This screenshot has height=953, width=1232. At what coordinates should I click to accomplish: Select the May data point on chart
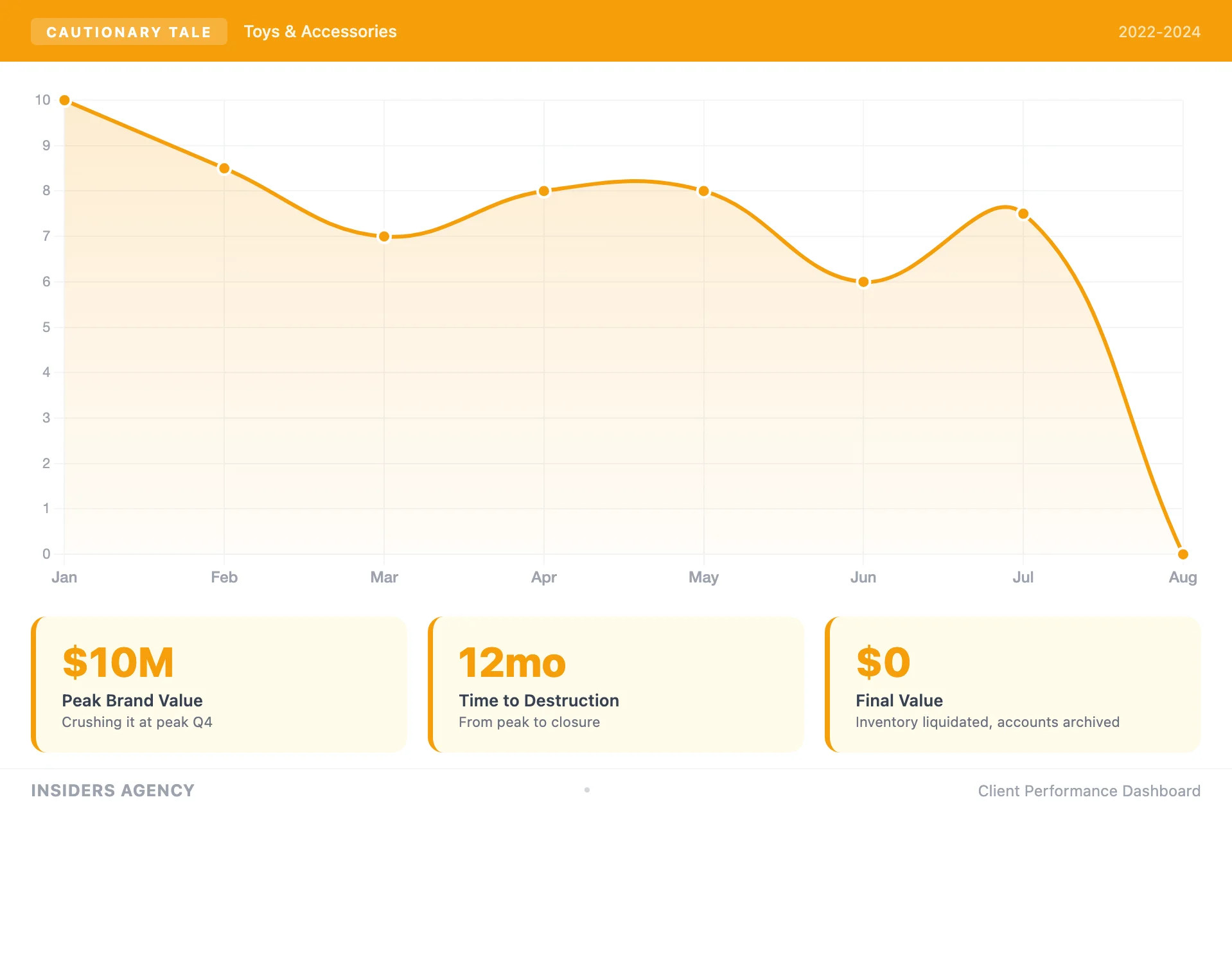(703, 191)
